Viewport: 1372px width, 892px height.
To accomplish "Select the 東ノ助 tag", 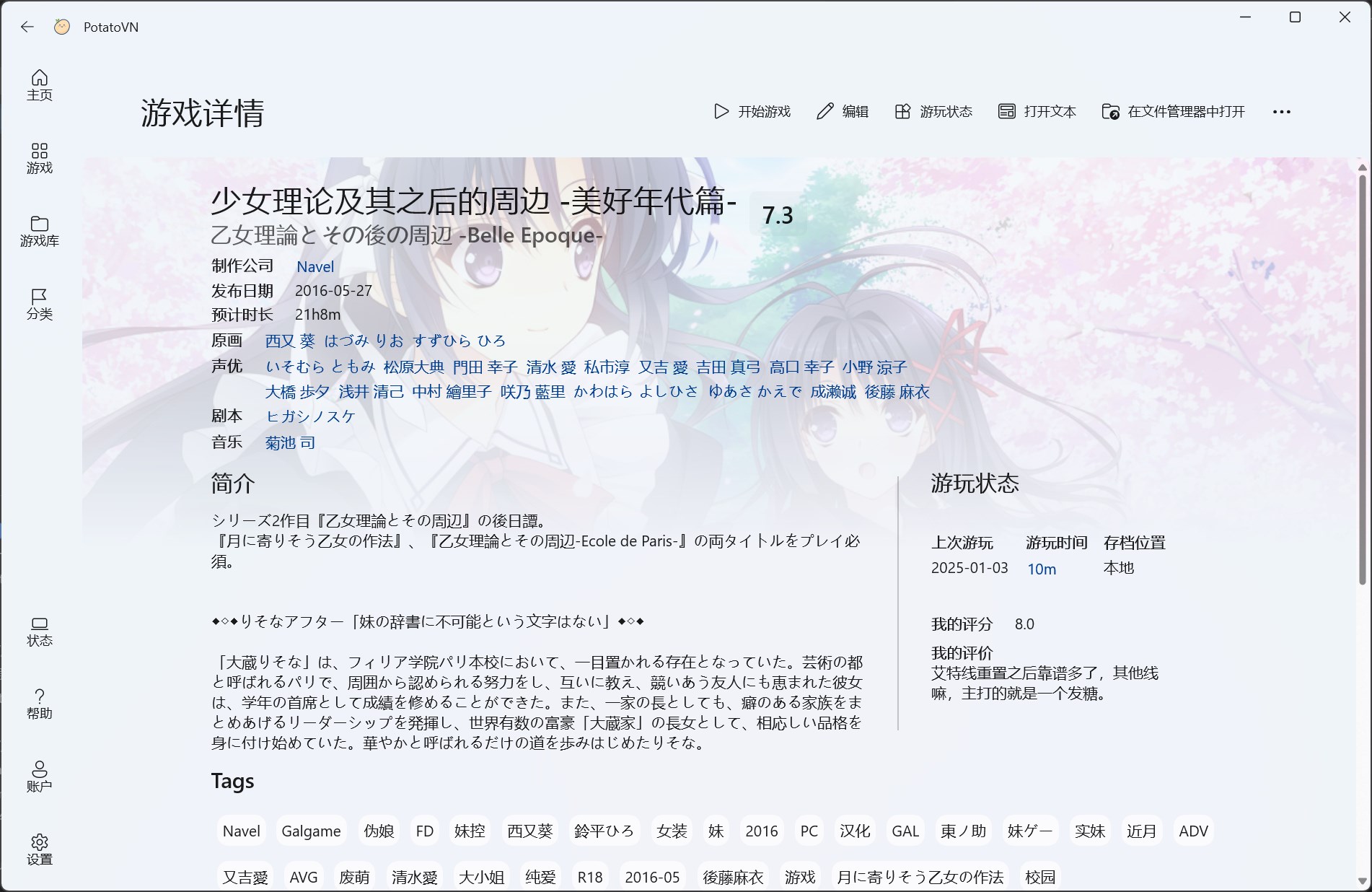I will [x=963, y=831].
